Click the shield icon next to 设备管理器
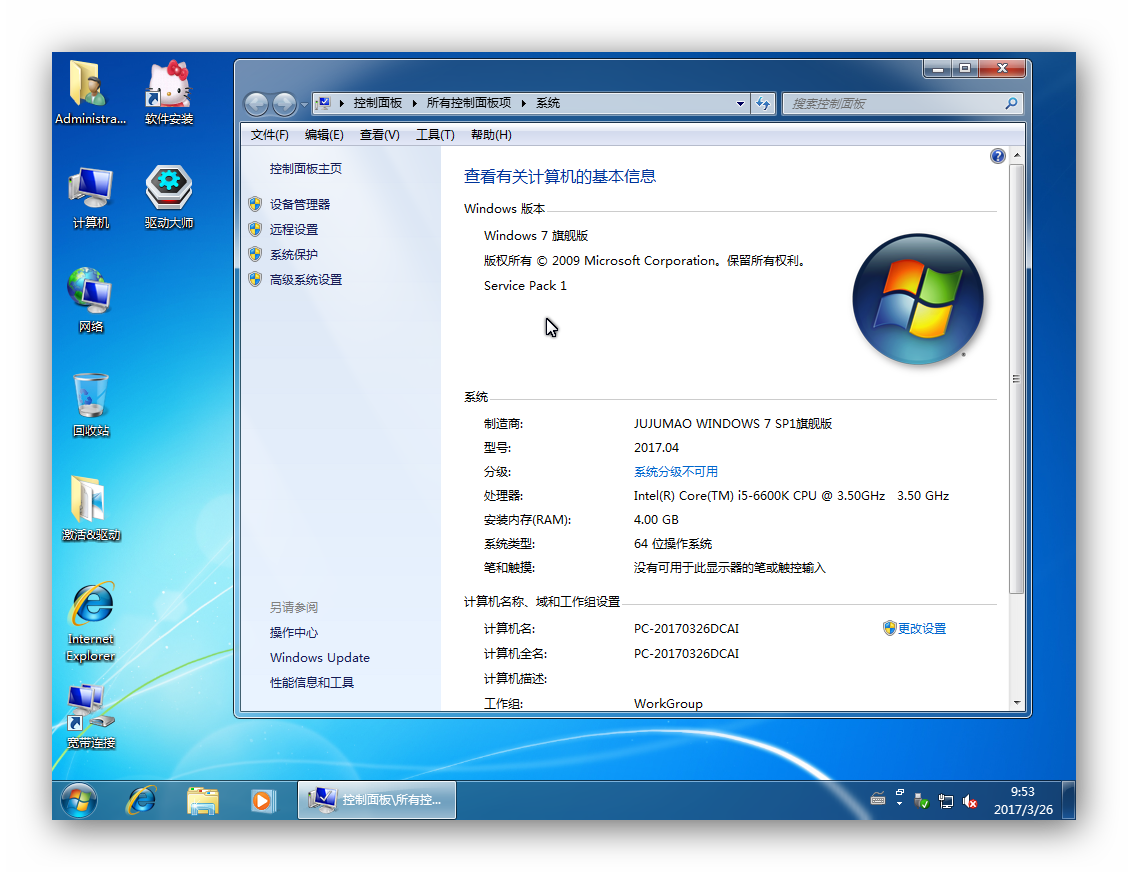1128x872 pixels. pyautogui.click(x=255, y=204)
